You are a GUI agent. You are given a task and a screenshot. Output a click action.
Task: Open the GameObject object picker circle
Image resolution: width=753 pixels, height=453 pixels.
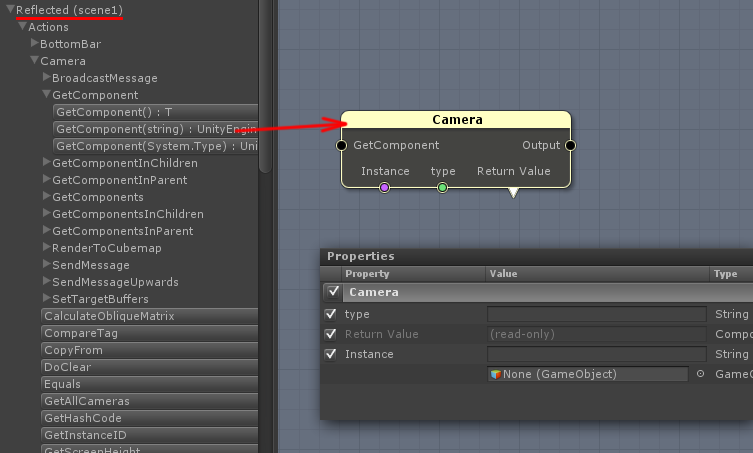pyautogui.click(x=700, y=374)
